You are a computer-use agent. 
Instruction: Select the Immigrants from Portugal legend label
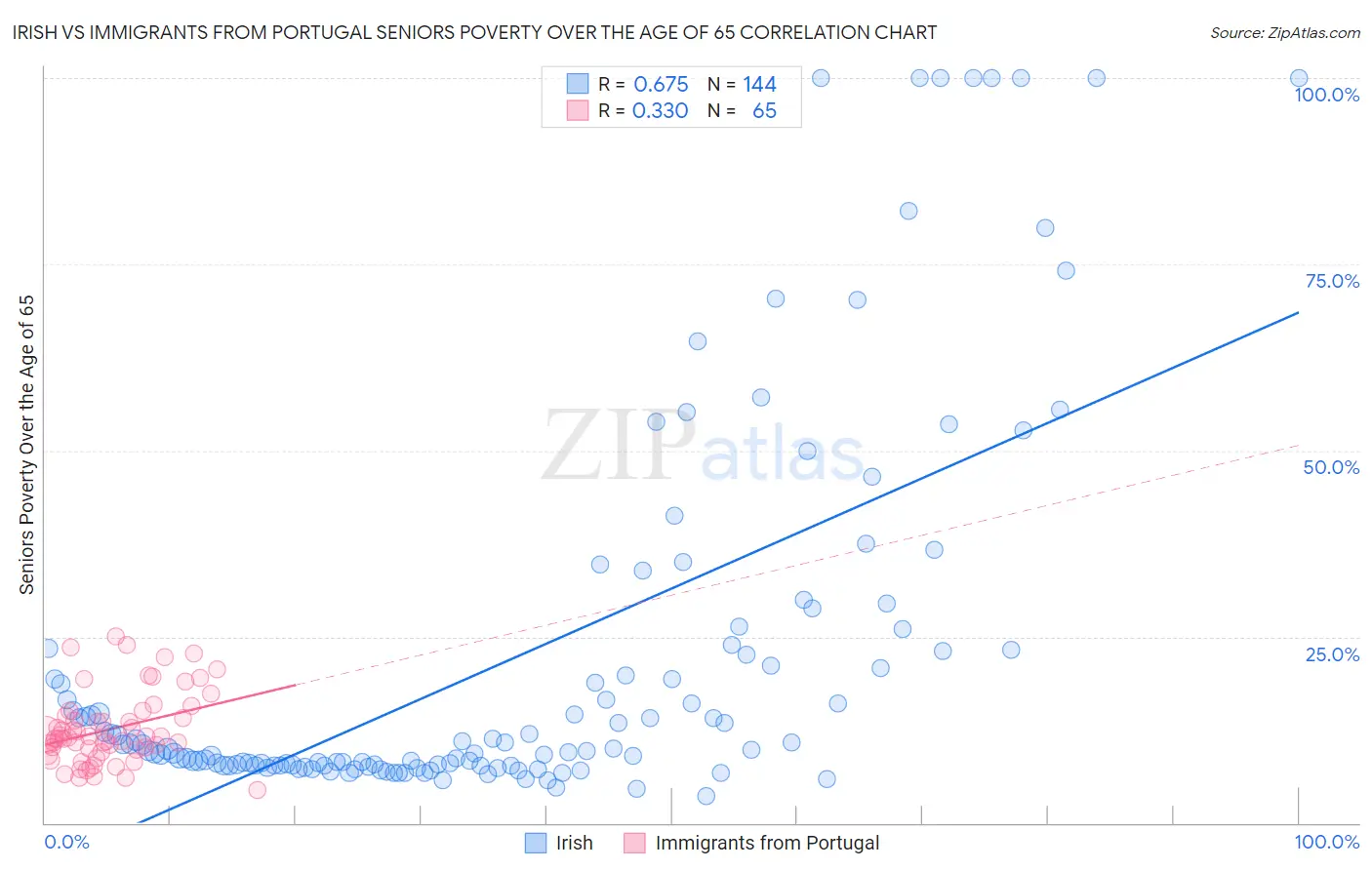pos(767,843)
